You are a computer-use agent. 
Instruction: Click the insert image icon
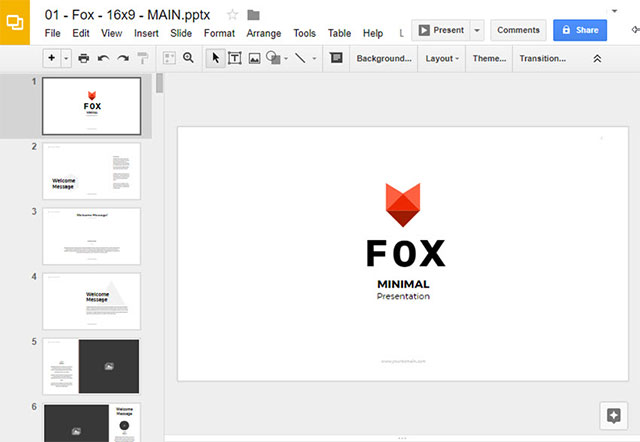[254, 59]
